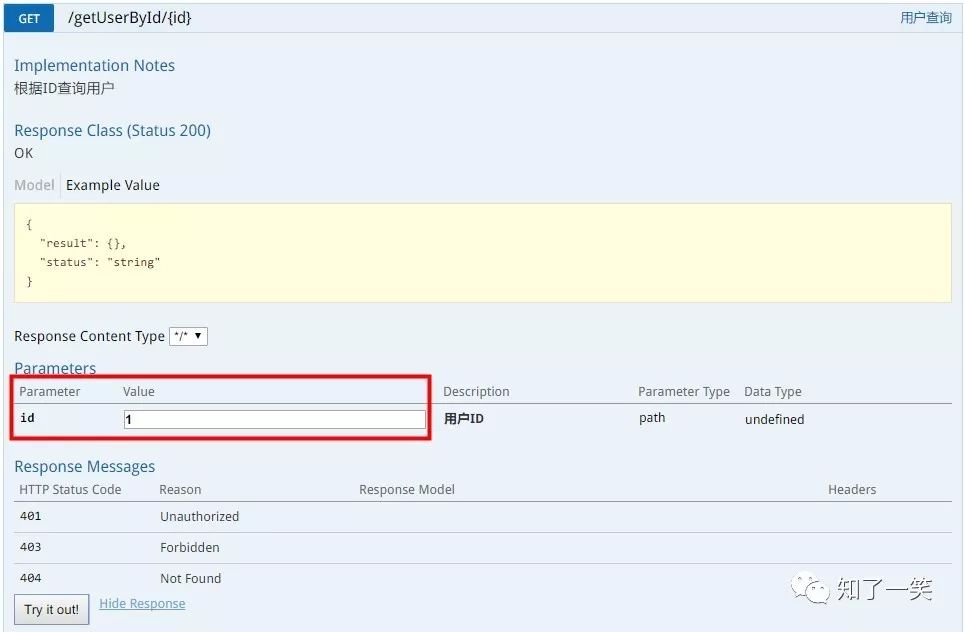This screenshot has height=632, width=964.
Task: Click the Reason column header
Action: point(180,489)
